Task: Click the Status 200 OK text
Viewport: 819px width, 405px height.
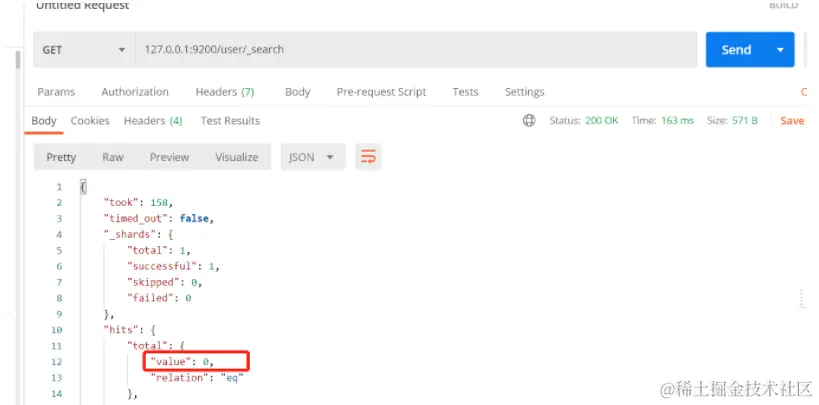Action: [583, 121]
